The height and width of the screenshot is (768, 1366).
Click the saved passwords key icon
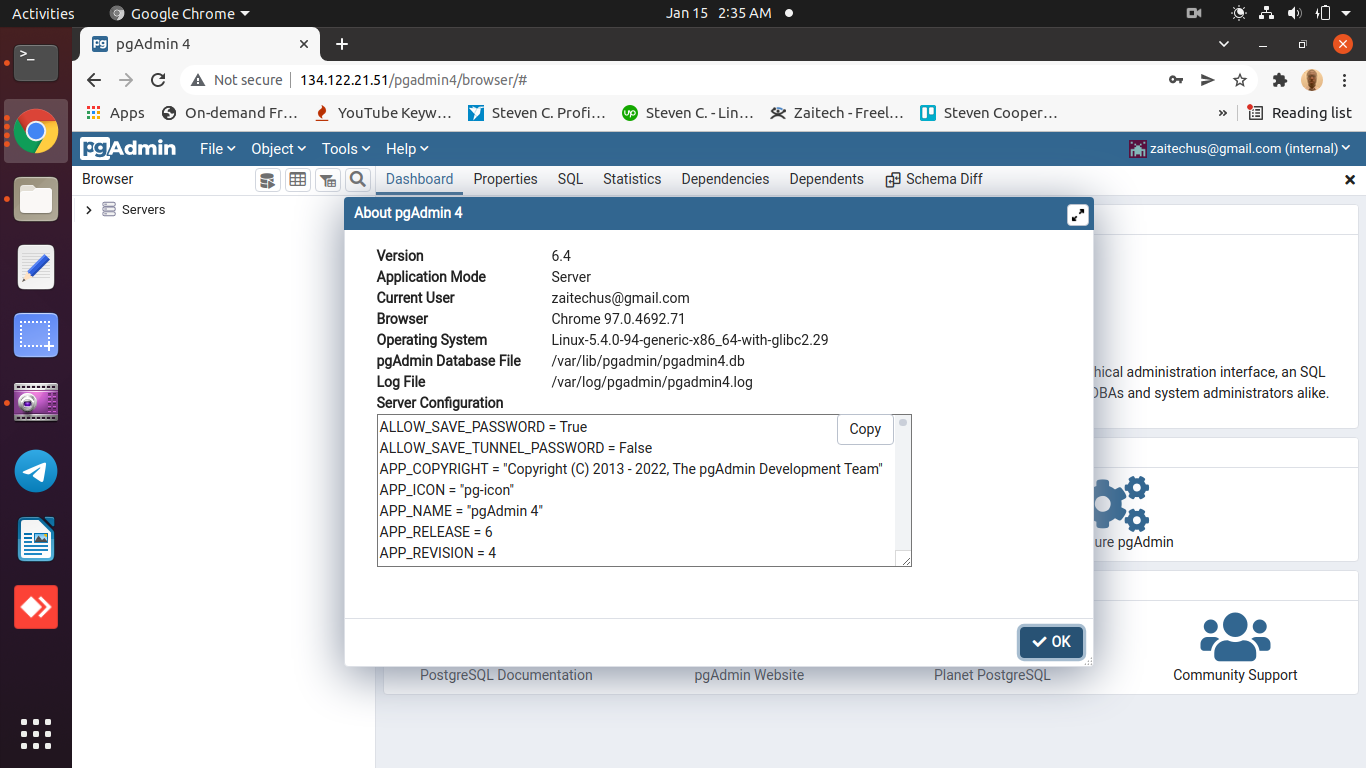[x=1176, y=80]
